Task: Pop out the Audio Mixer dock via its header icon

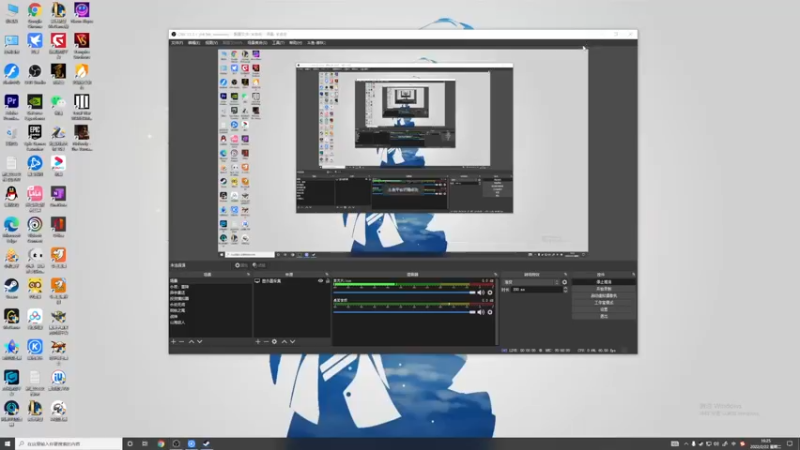Action: pos(495,274)
